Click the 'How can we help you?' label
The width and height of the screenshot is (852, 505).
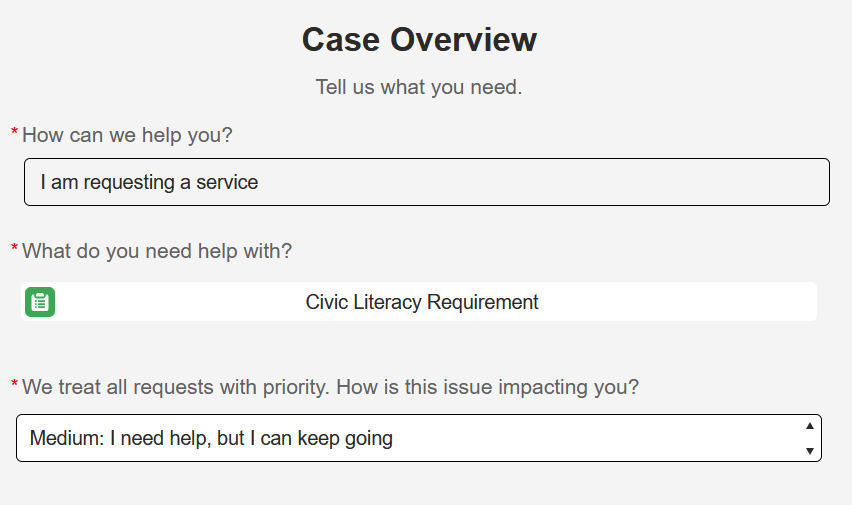pyautogui.click(x=127, y=135)
